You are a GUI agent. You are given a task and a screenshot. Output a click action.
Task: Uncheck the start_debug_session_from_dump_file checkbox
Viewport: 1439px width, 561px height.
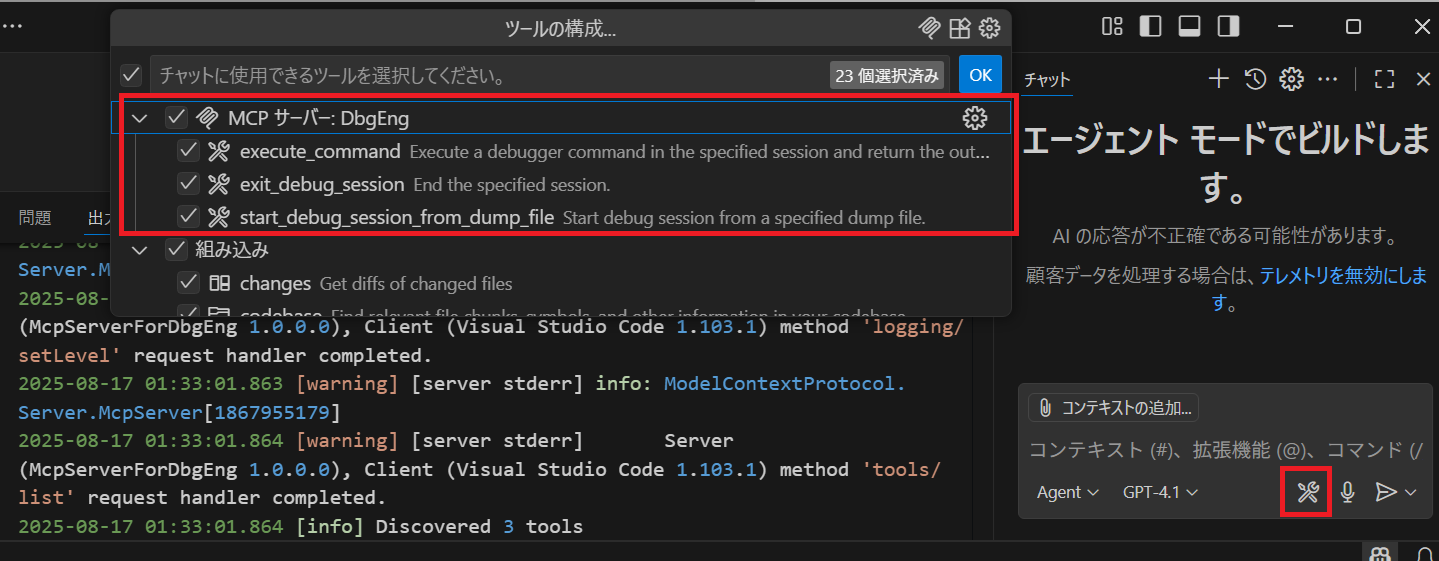[188, 216]
